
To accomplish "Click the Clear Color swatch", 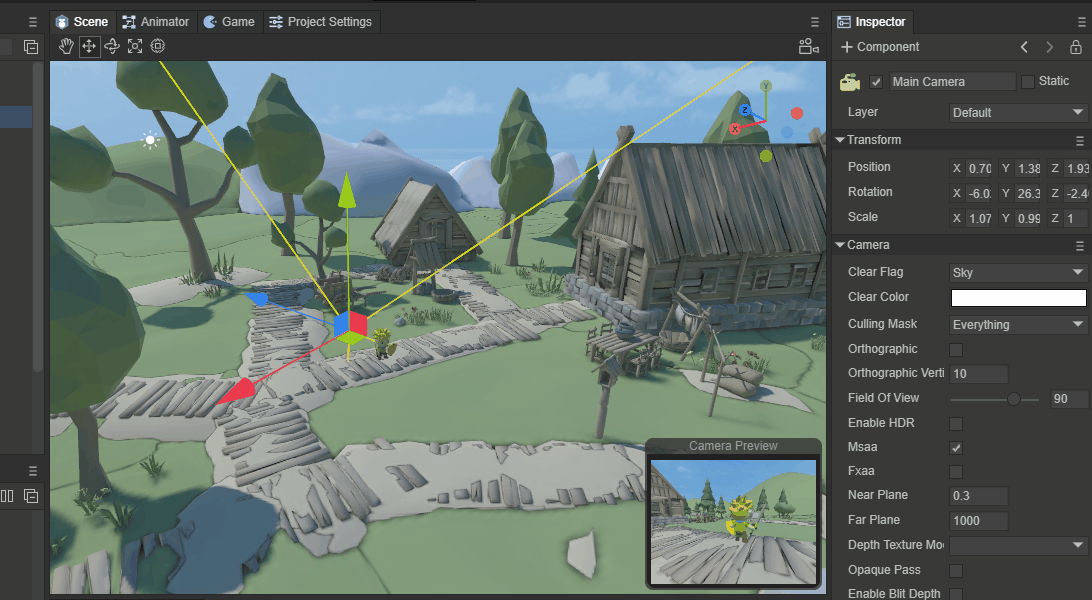I will click(x=1018, y=298).
